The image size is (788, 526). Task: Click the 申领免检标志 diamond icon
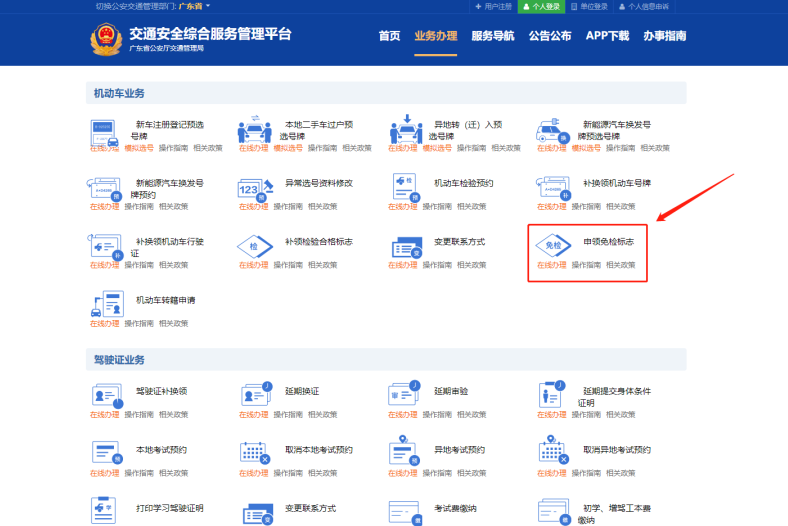pyautogui.click(x=553, y=245)
